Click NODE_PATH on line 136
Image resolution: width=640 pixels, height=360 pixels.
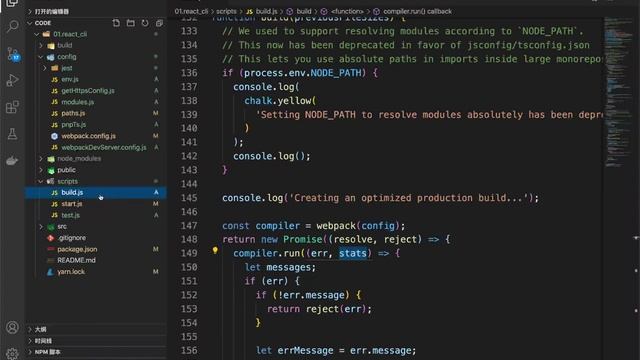pyautogui.click(x=336, y=73)
